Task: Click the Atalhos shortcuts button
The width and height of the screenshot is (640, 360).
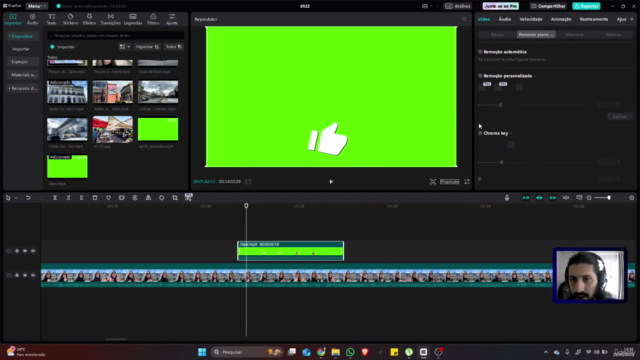Action: pos(458,6)
